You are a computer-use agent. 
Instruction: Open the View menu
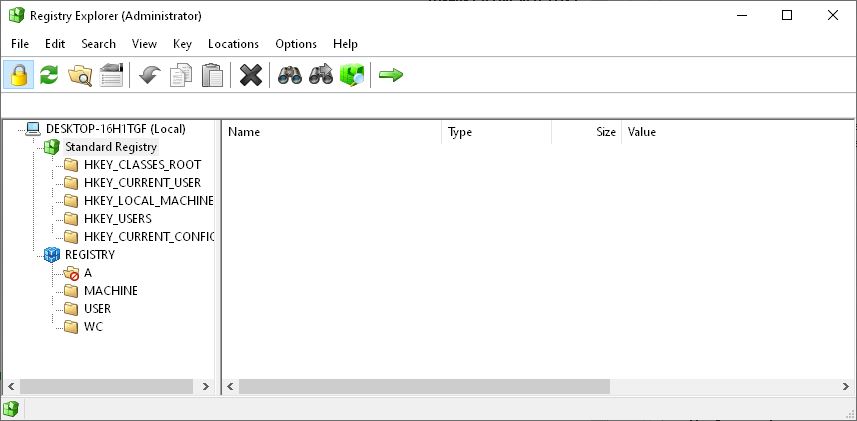[x=144, y=44]
